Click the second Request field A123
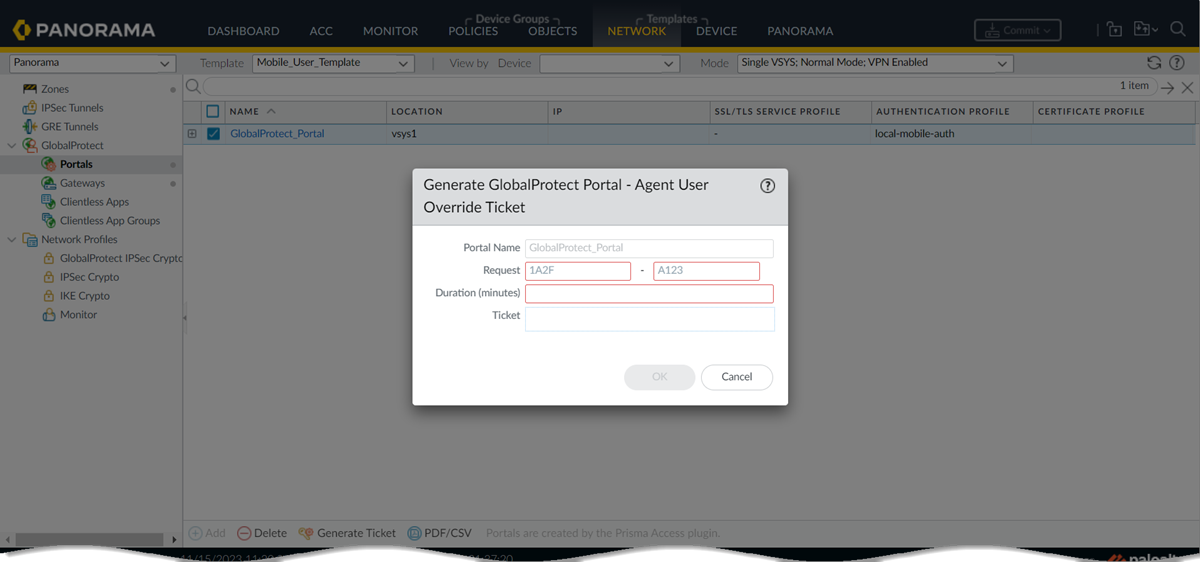The width and height of the screenshot is (1200, 562). coord(707,271)
